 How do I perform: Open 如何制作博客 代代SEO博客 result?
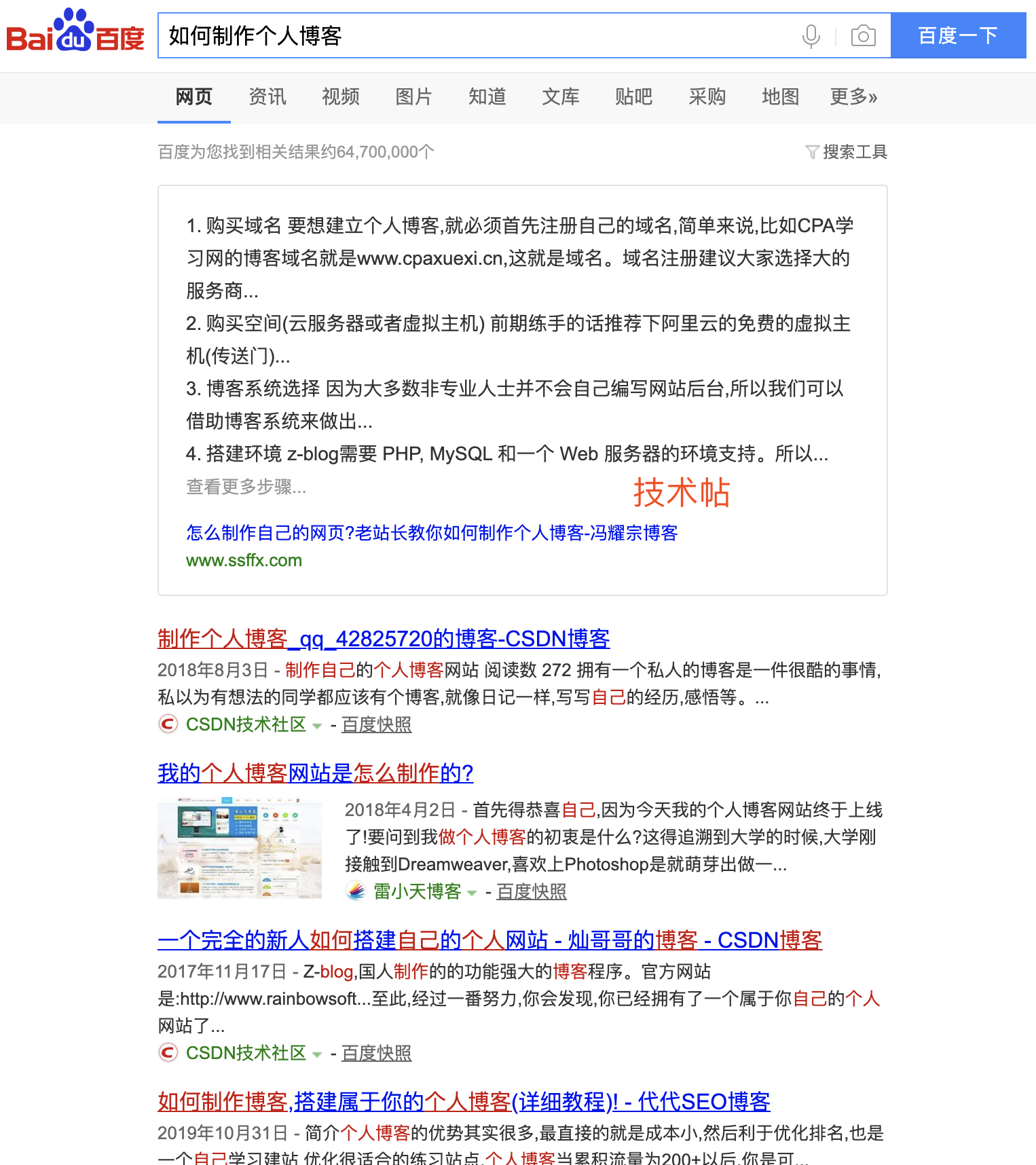coord(464,1102)
